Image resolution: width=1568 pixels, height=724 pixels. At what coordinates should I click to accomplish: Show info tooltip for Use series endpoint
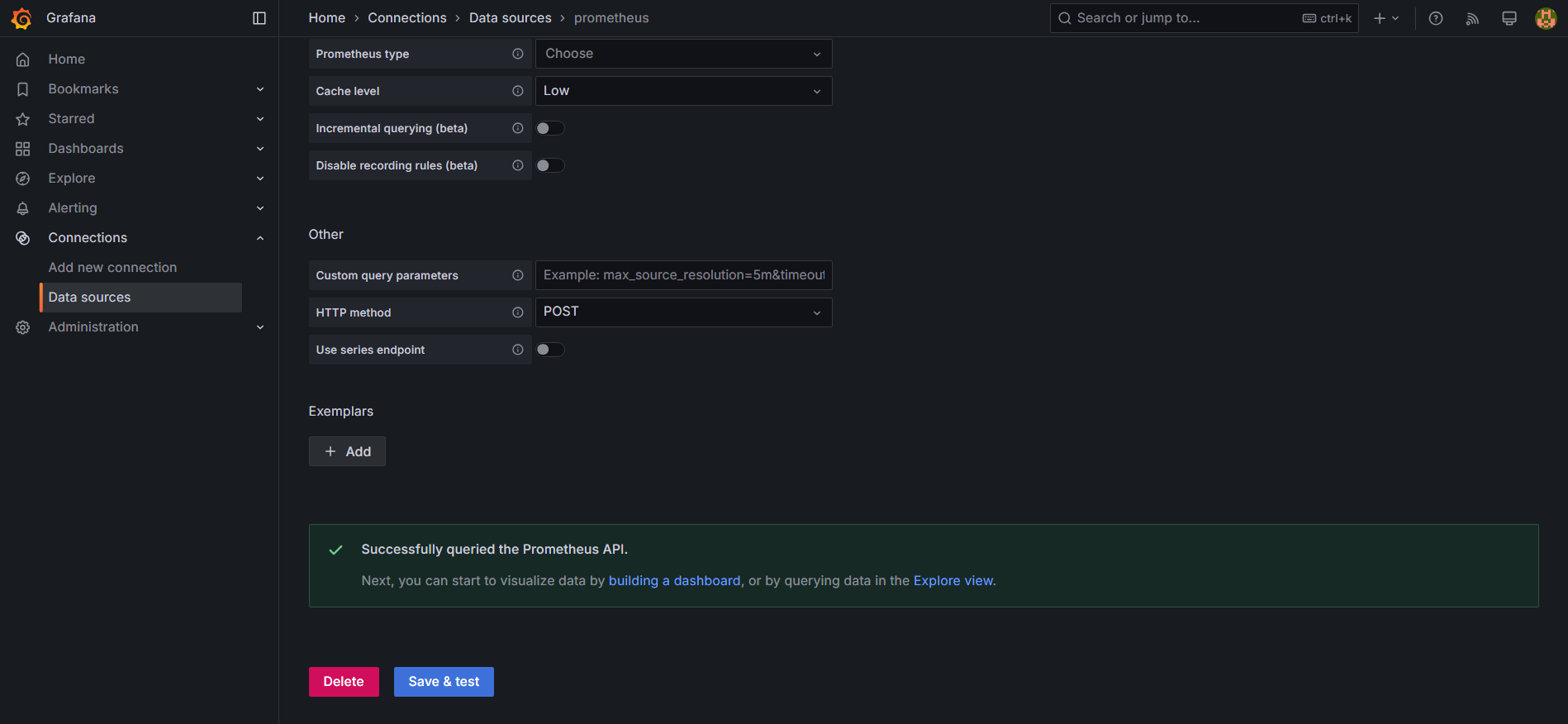518,350
